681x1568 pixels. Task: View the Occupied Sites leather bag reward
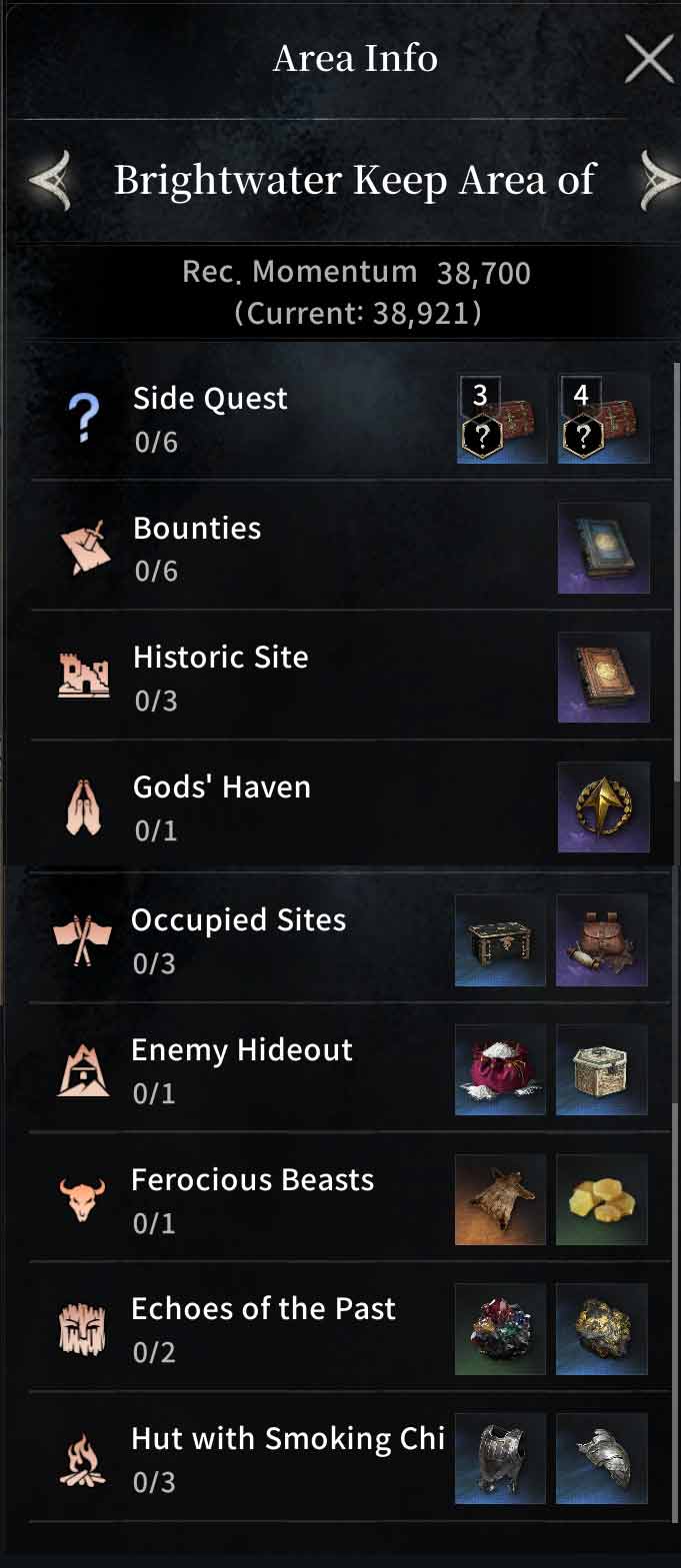tap(601, 940)
